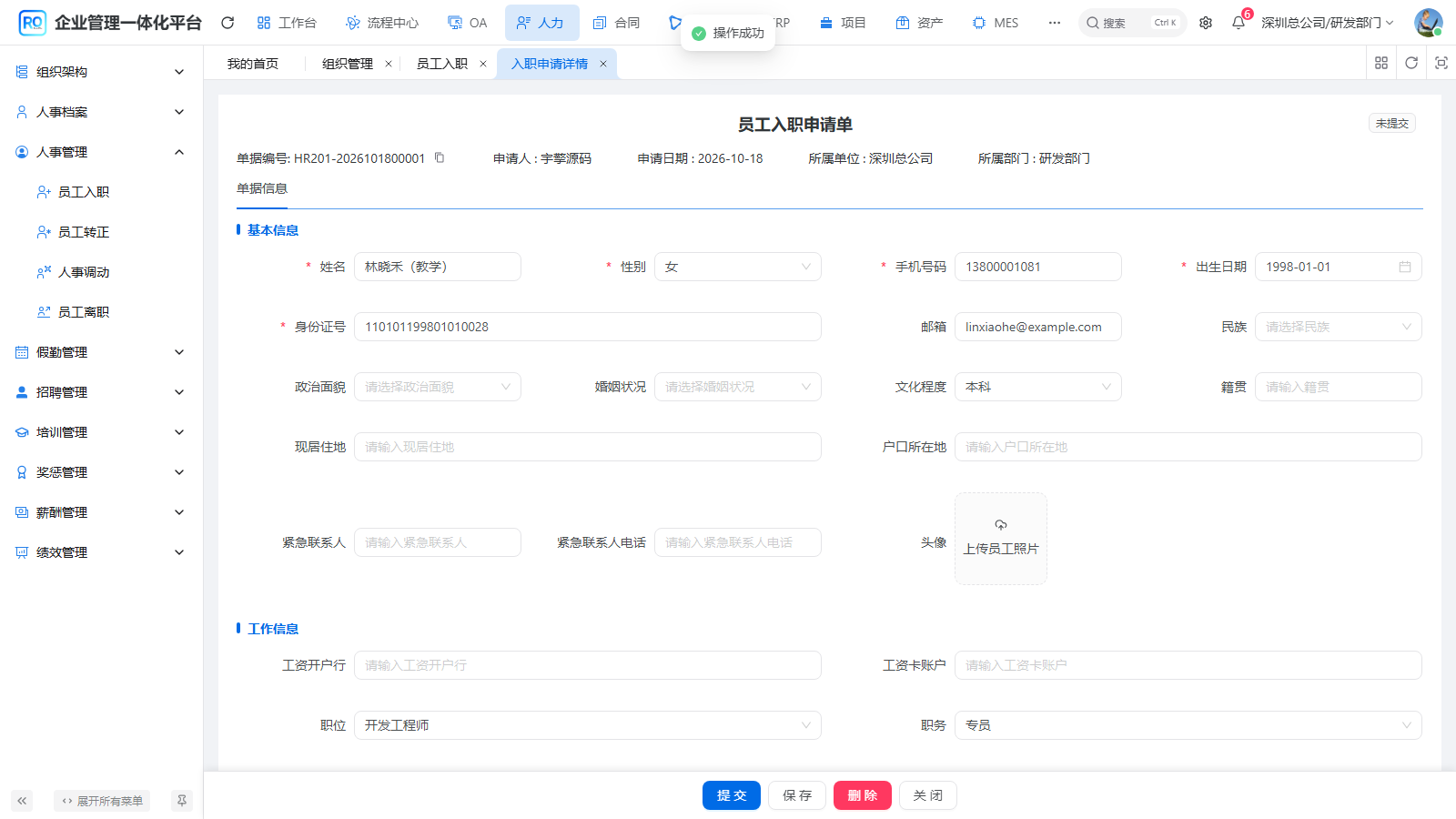Select a value in 政治面貌 dropdown

[438, 387]
